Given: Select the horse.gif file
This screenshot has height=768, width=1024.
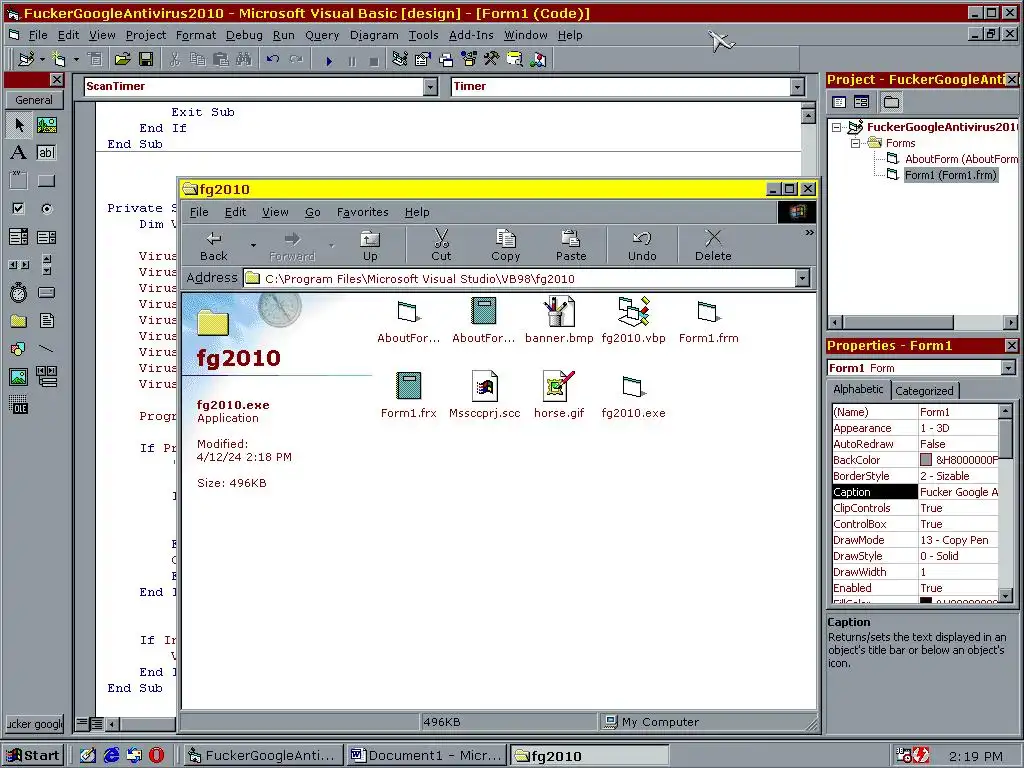Looking at the screenshot, I should [559, 395].
